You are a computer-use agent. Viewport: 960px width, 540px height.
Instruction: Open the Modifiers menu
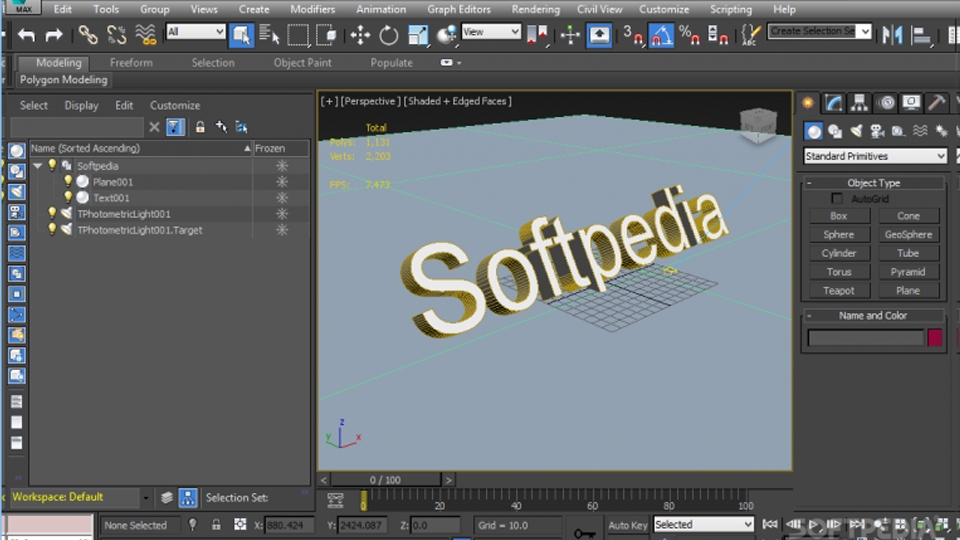312,9
